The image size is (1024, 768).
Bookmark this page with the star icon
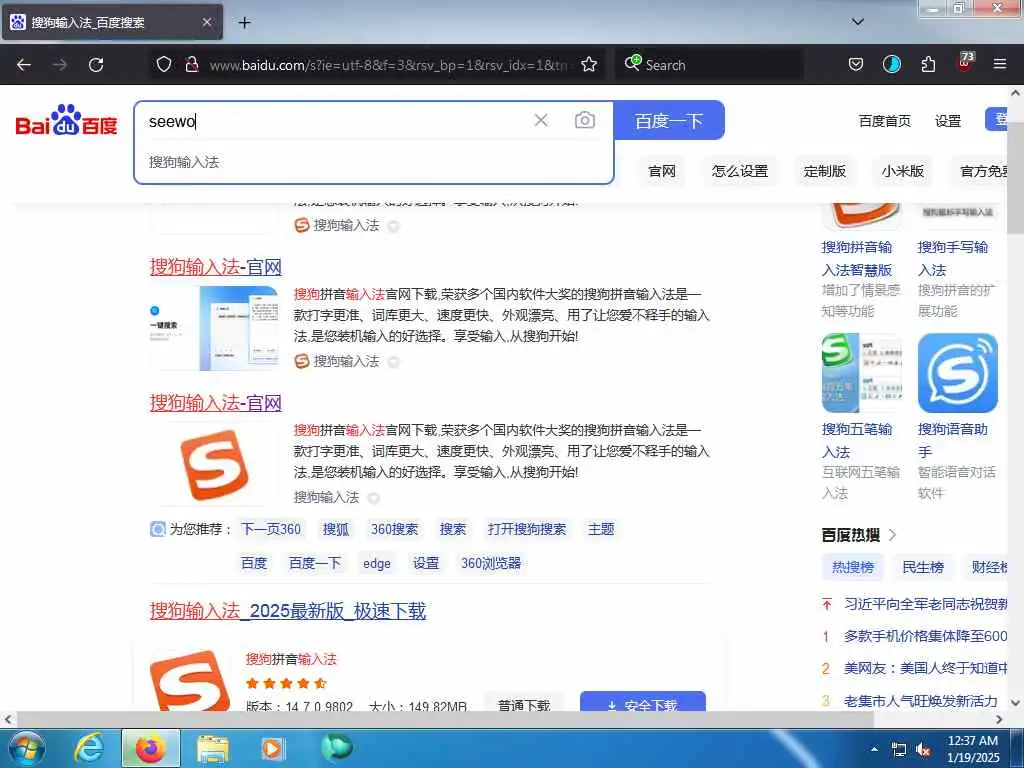(589, 65)
